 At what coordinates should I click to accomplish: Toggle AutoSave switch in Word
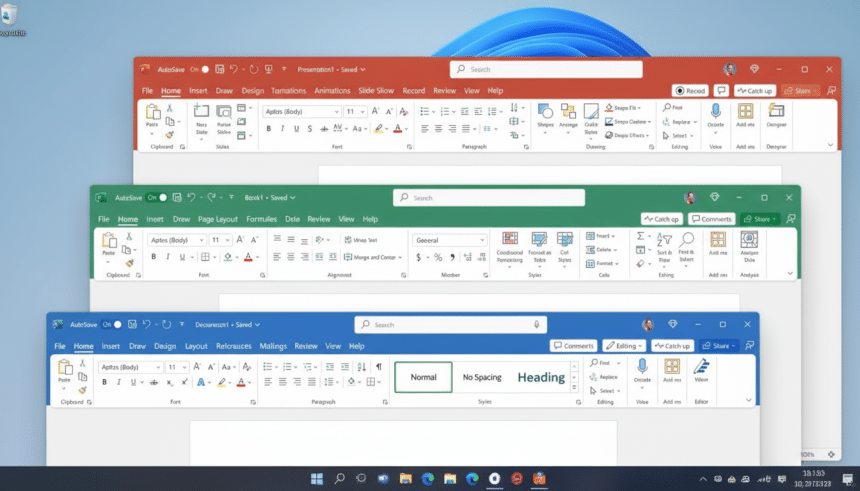pos(112,324)
